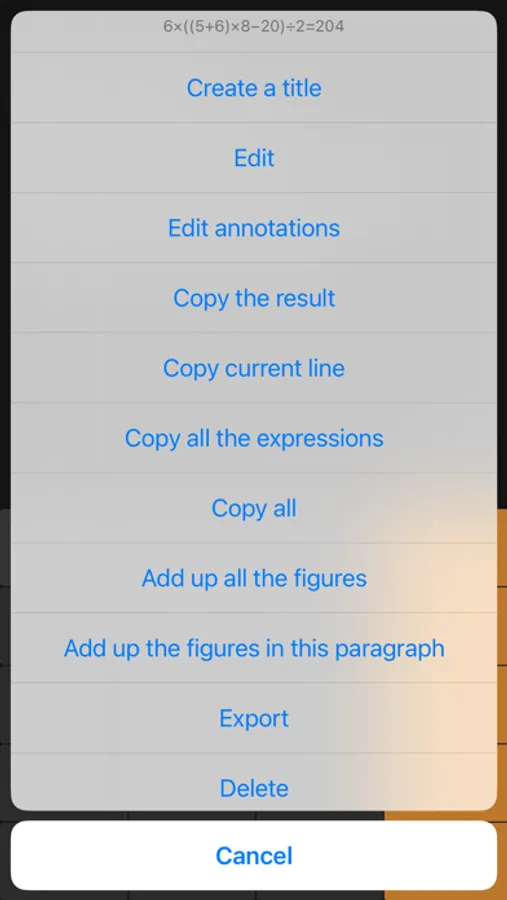The height and width of the screenshot is (900, 507).
Task: Choose Add up the figures in this paragraph
Action: pos(254,648)
